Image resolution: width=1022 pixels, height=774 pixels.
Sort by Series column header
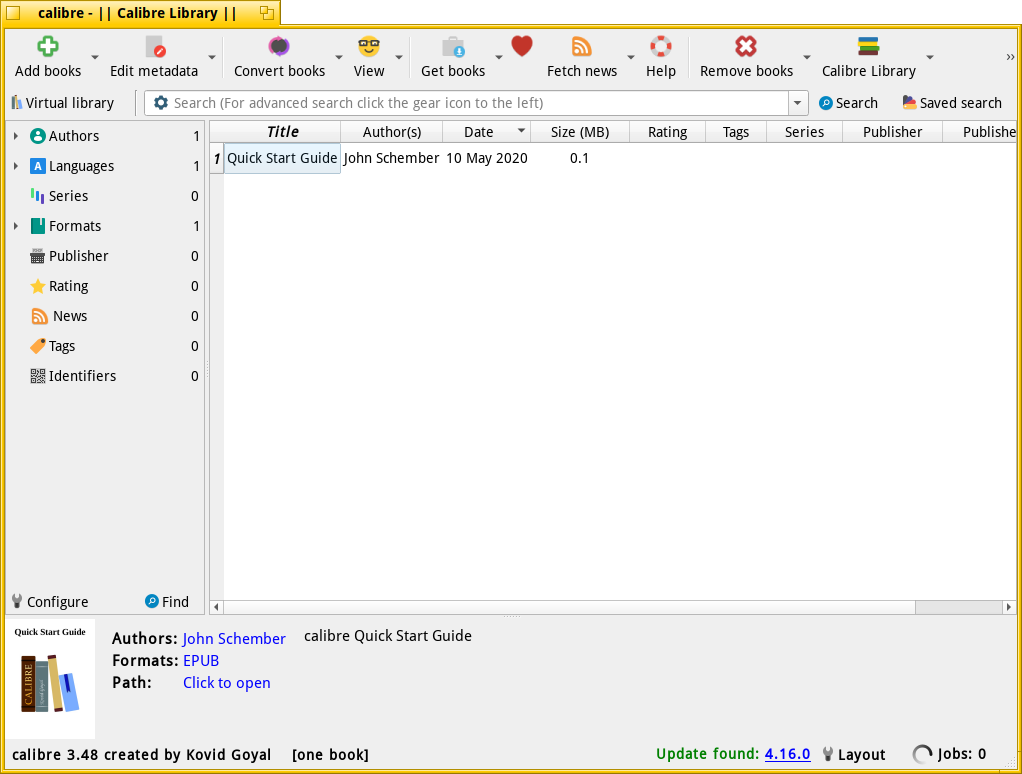click(804, 132)
